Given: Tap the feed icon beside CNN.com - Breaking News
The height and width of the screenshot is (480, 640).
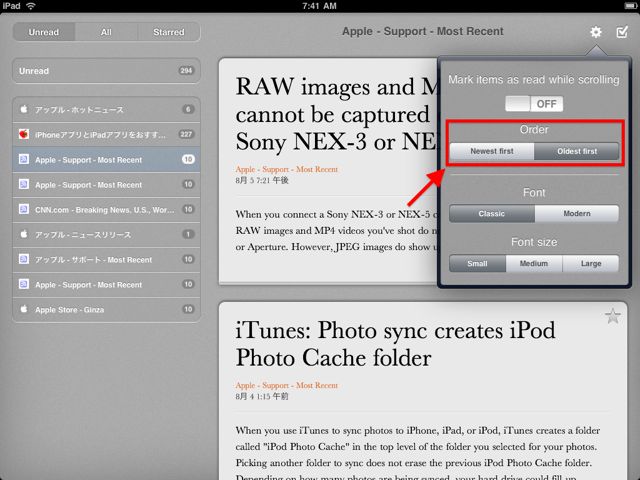Looking at the screenshot, I should (24, 209).
